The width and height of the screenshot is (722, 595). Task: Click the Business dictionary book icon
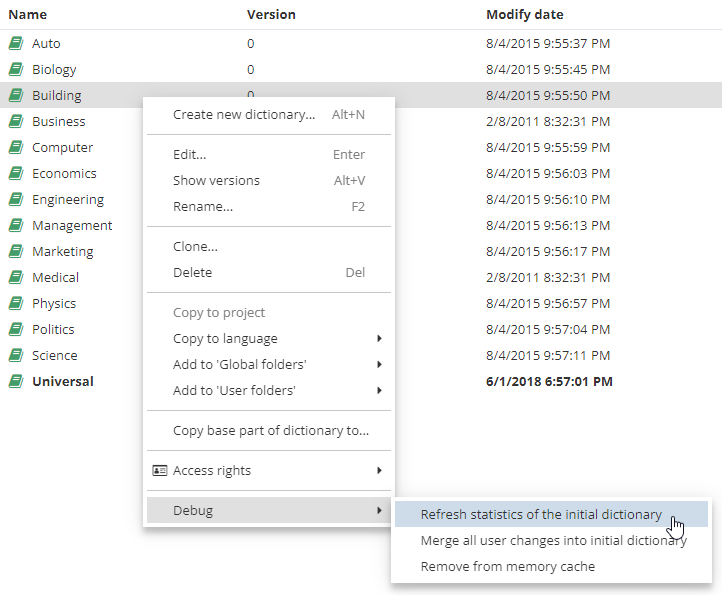16,122
